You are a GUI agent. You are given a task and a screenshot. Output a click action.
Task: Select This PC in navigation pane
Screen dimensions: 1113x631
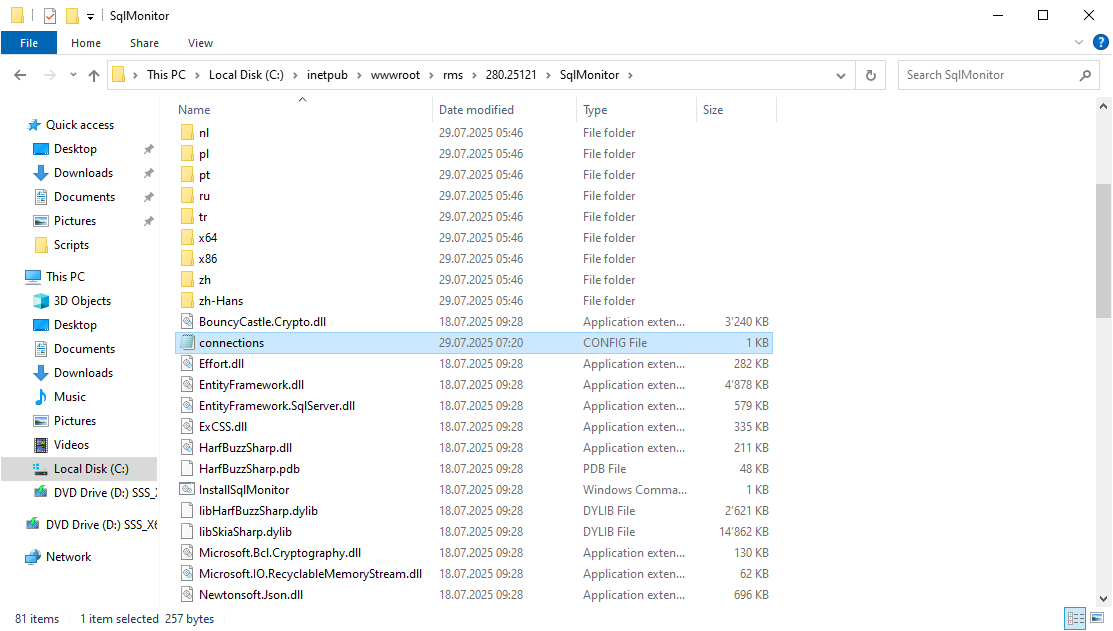point(65,277)
